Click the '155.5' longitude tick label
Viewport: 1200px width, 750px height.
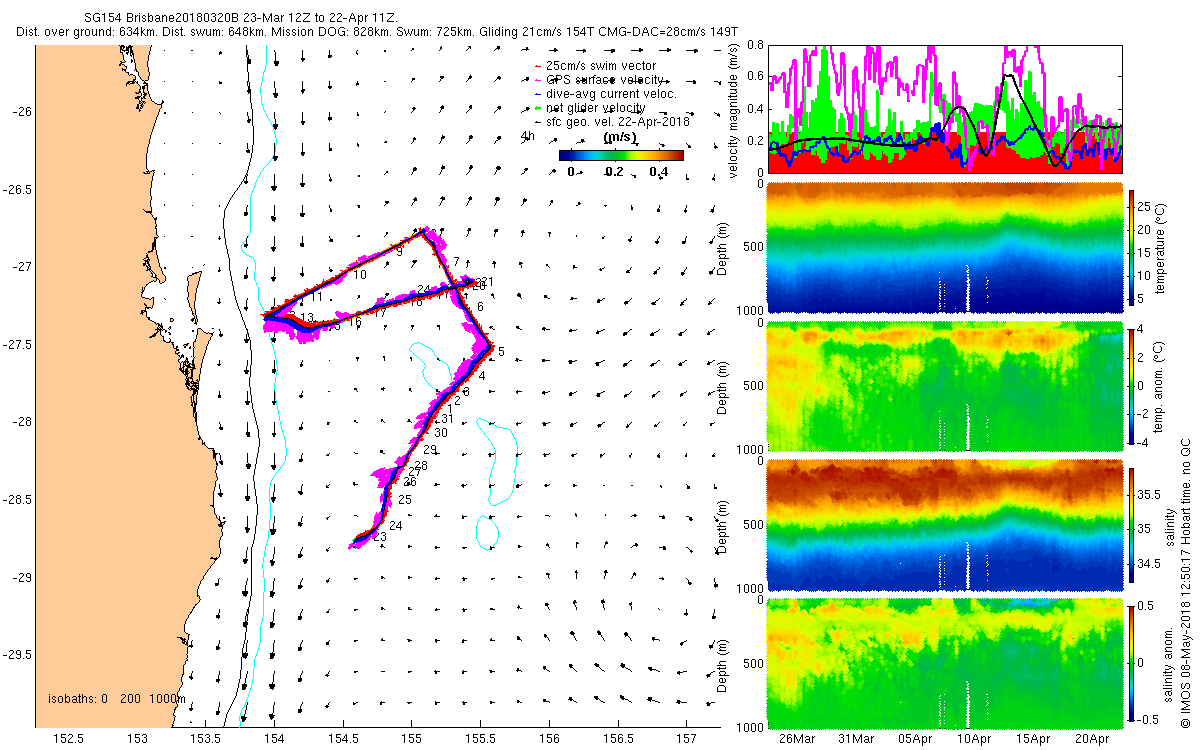pos(480,739)
